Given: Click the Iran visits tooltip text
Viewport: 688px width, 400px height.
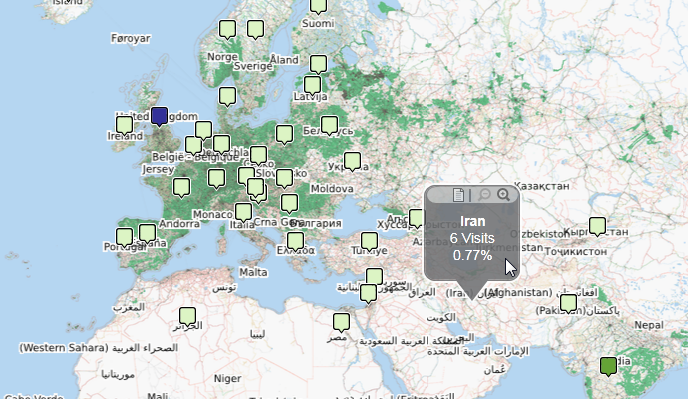Looking at the screenshot, I should (x=472, y=238).
